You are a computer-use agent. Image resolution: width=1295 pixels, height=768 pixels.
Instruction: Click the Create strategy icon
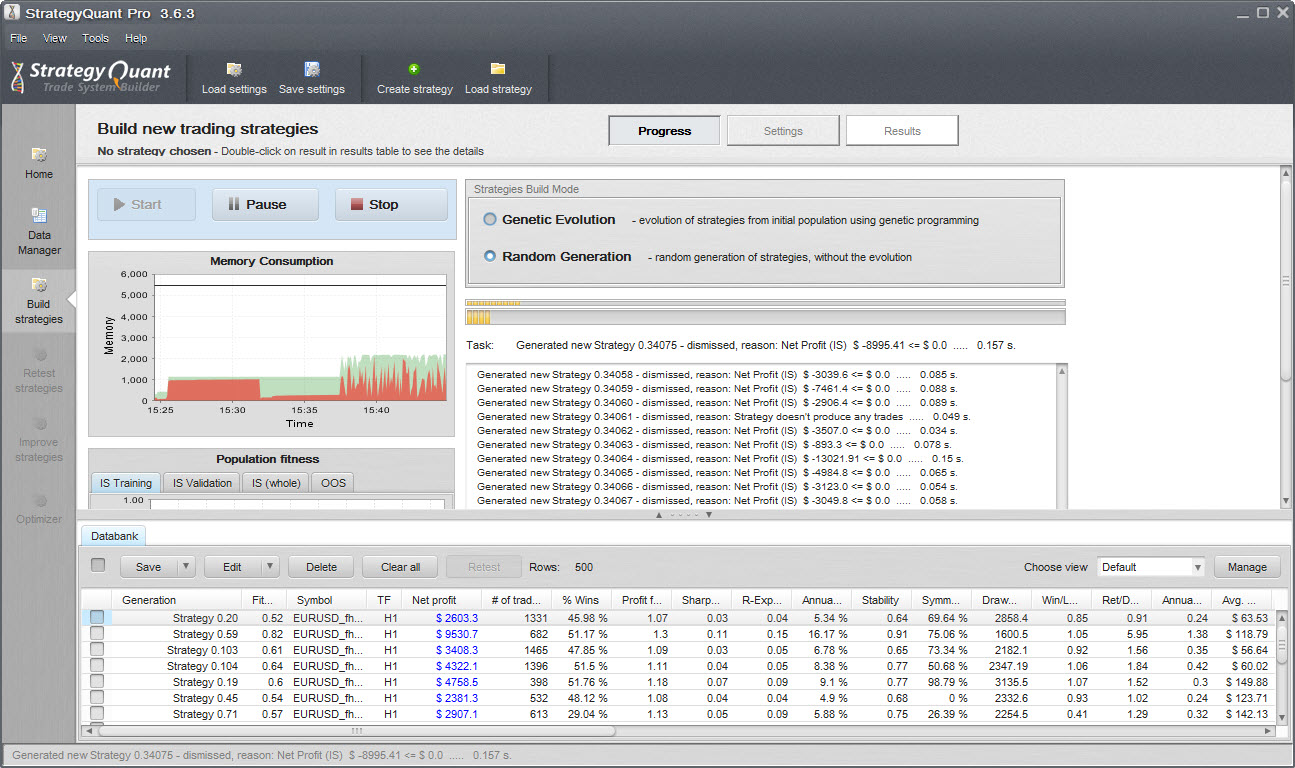414,69
